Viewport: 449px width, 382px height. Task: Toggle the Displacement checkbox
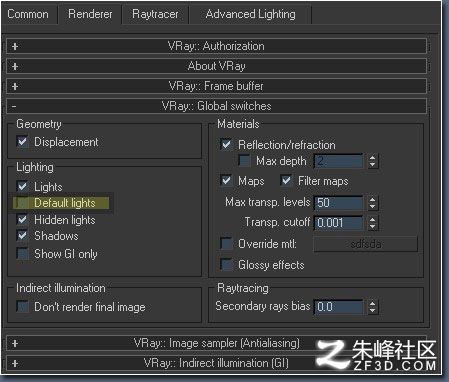tap(23, 142)
